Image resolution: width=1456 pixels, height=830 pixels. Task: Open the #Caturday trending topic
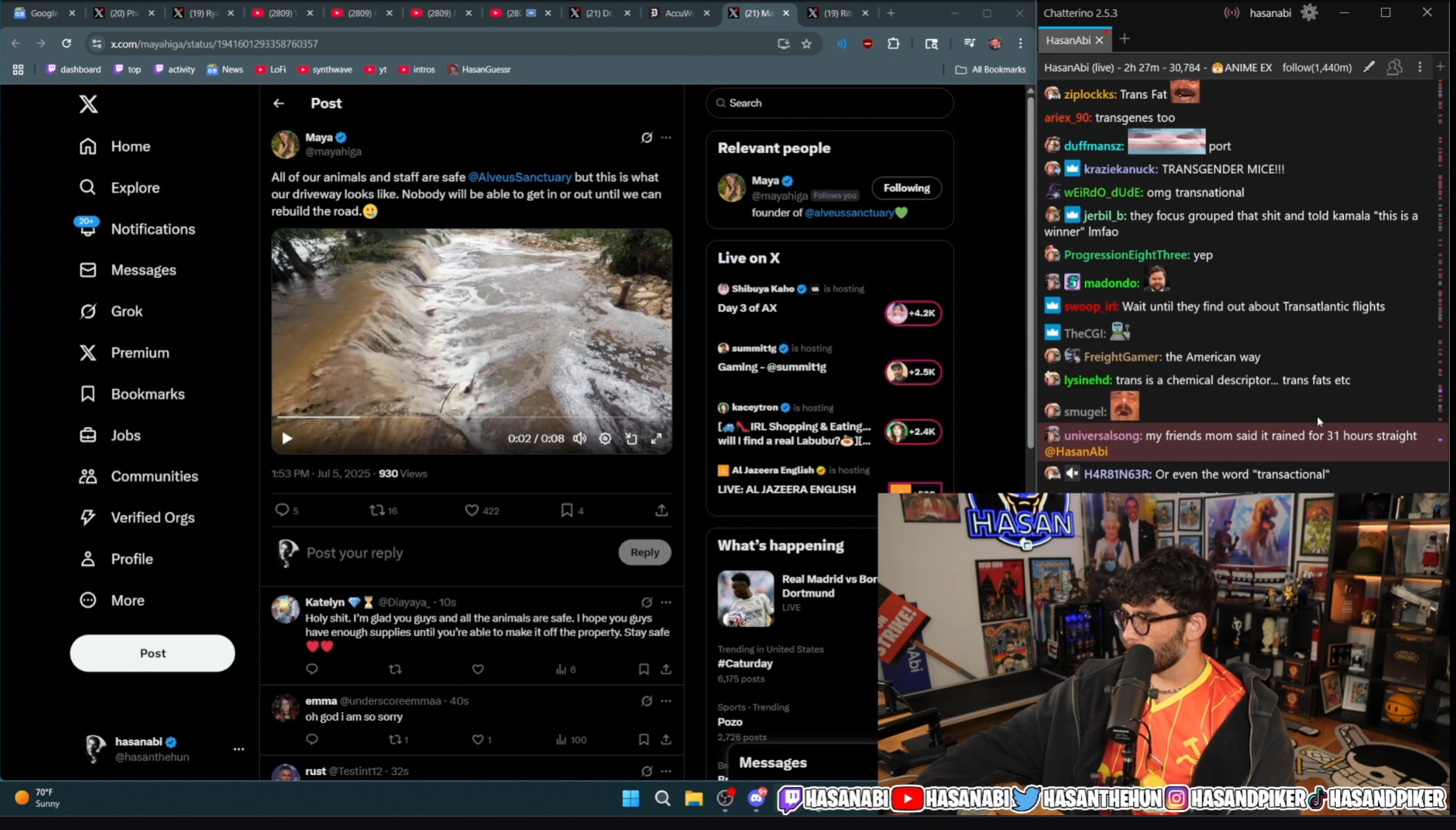(745, 663)
